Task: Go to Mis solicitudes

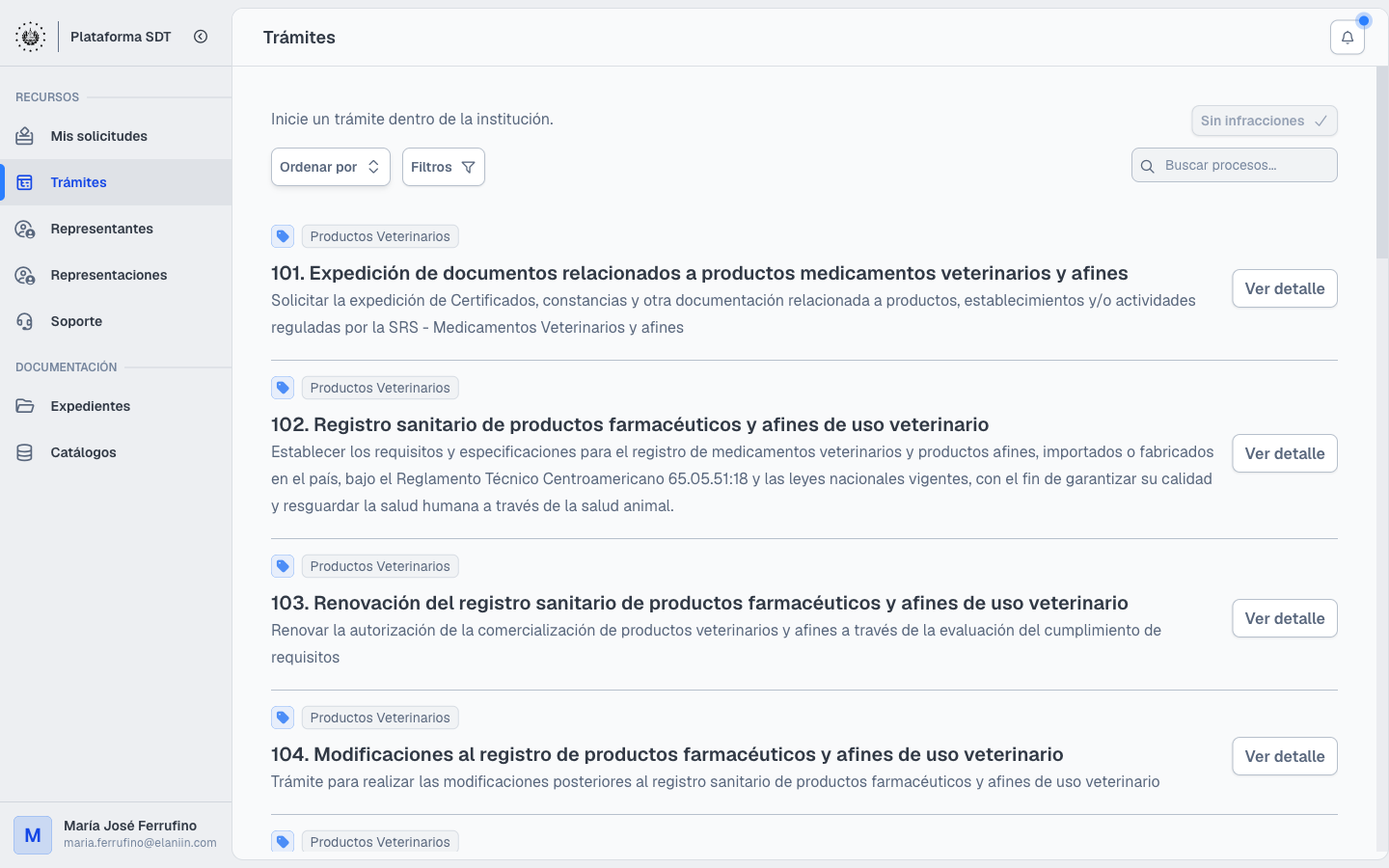Action: (x=116, y=136)
